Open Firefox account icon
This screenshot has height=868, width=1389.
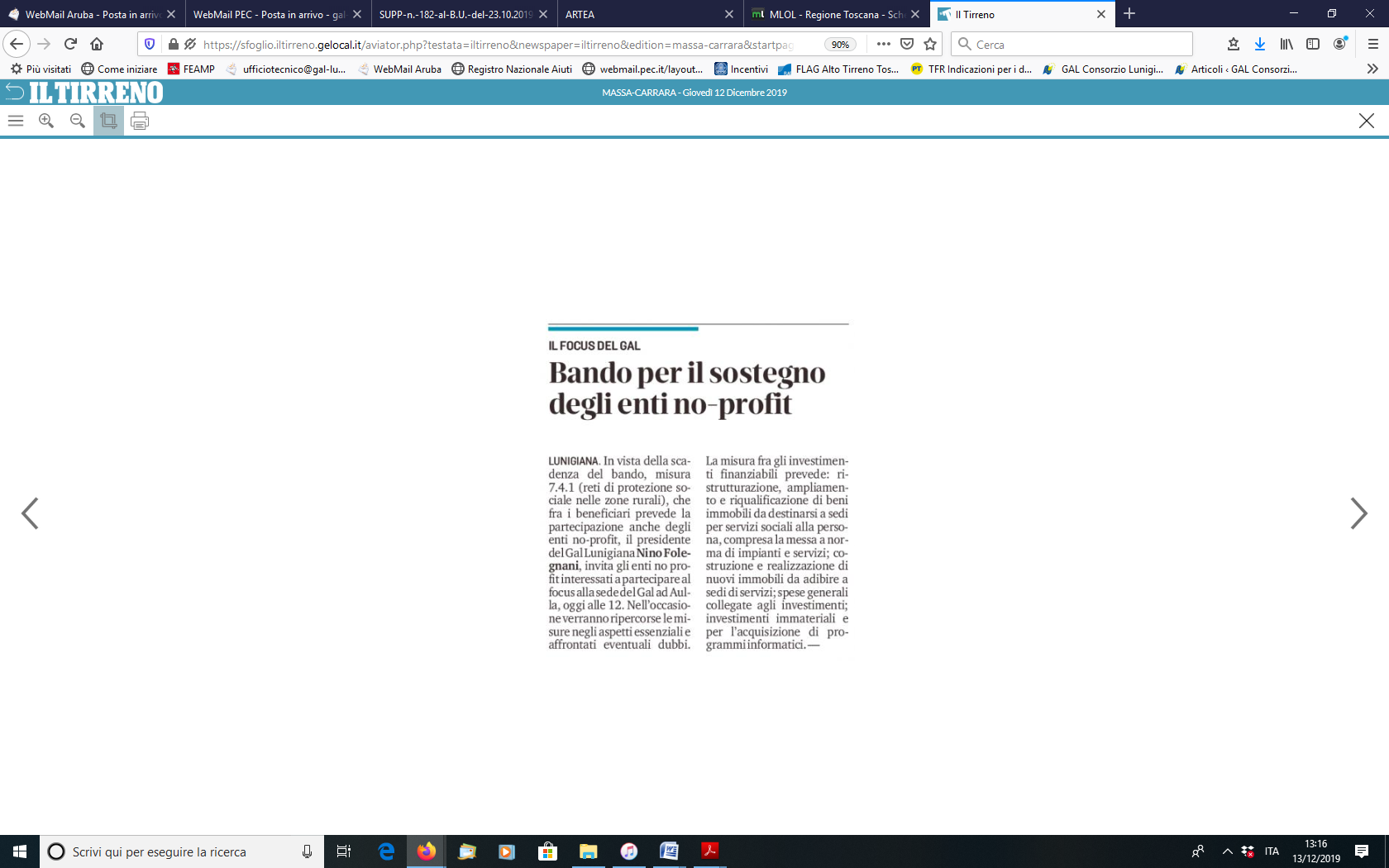(x=1340, y=44)
